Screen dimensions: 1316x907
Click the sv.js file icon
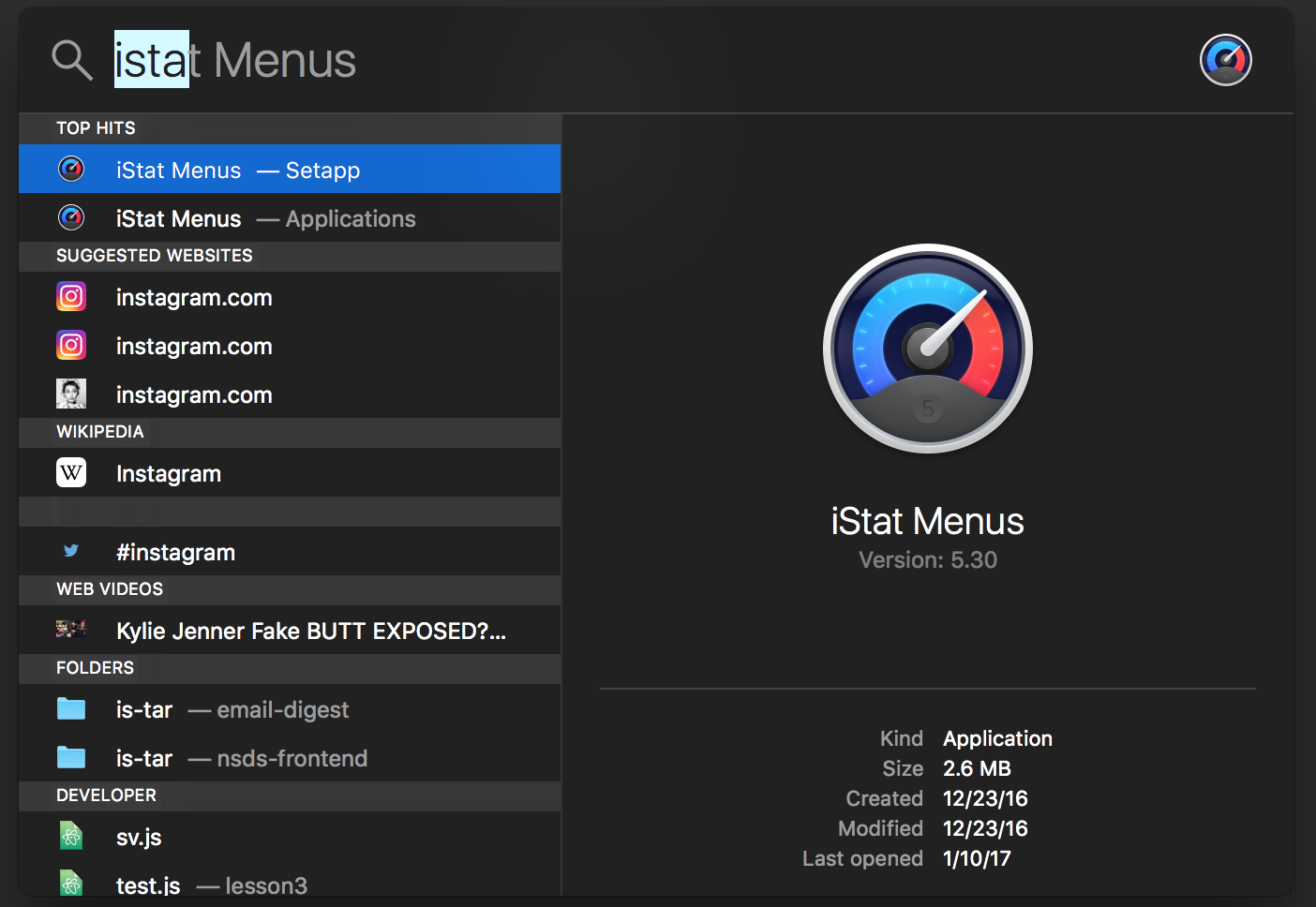pyautogui.click(x=71, y=837)
